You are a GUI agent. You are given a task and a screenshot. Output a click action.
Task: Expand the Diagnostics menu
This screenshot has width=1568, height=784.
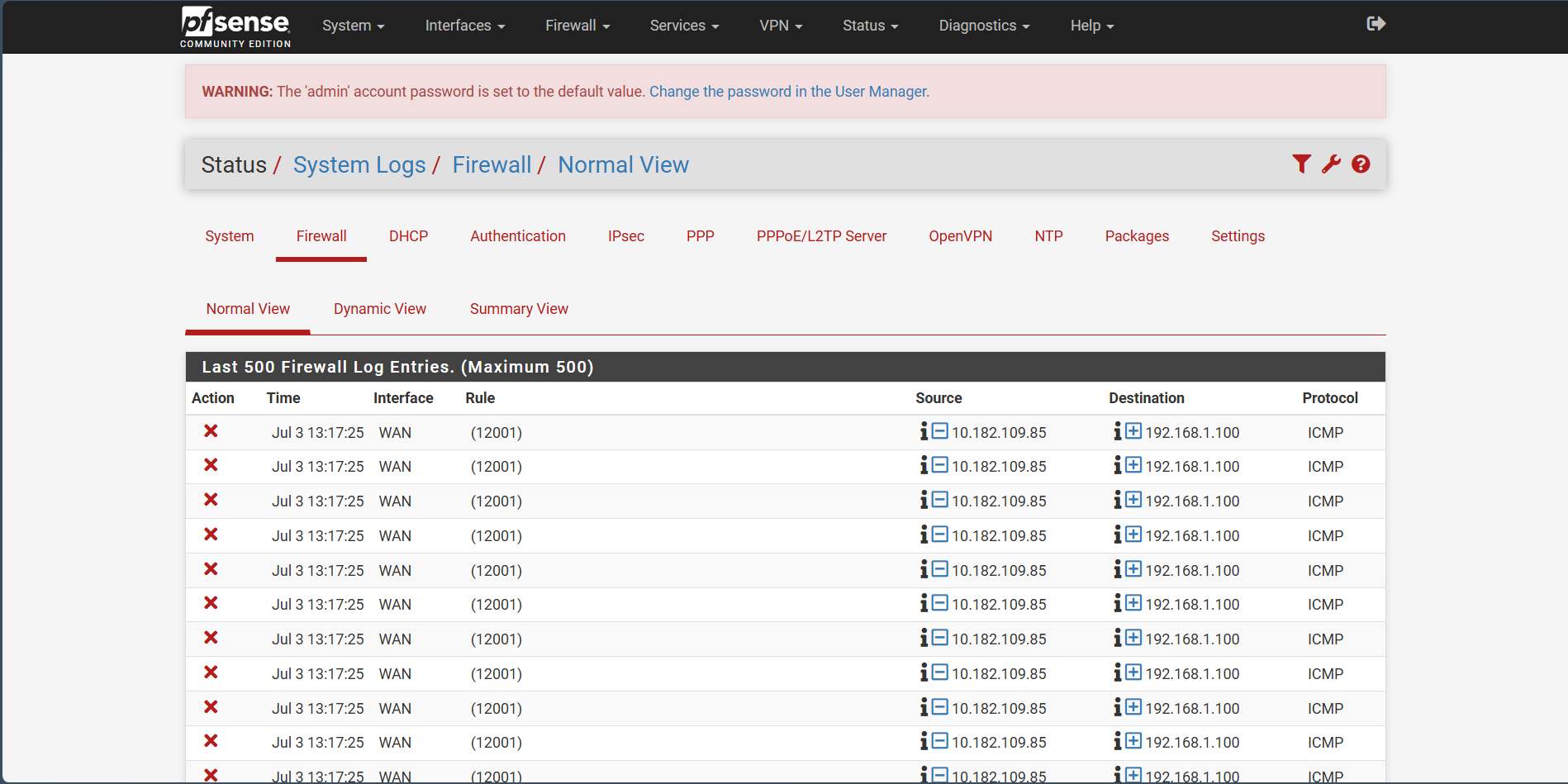(x=984, y=26)
